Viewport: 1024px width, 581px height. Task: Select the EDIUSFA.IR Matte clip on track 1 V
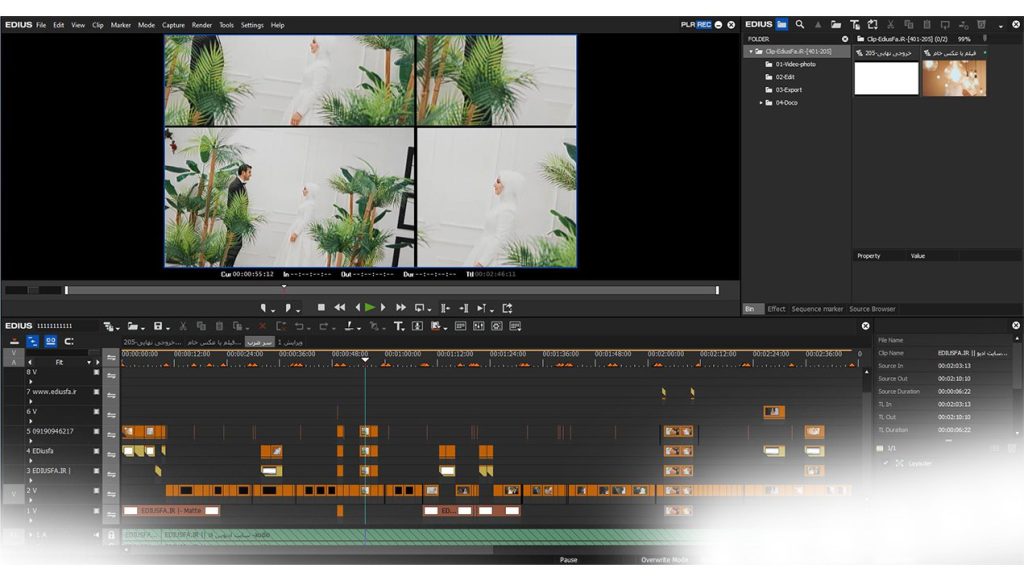click(x=171, y=510)
